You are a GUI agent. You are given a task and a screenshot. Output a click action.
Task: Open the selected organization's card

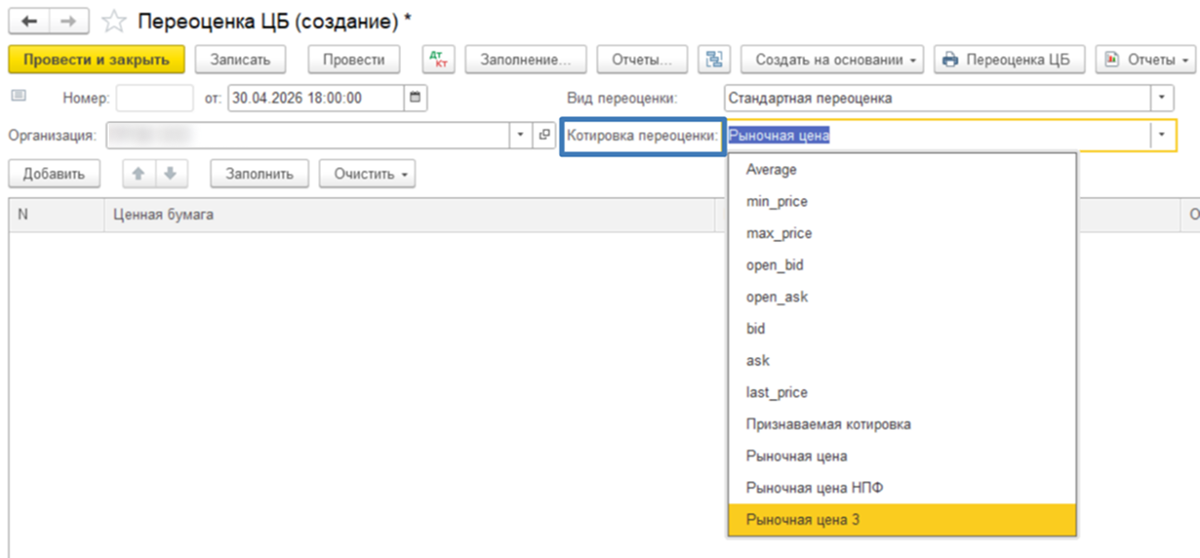click(545, 134)
